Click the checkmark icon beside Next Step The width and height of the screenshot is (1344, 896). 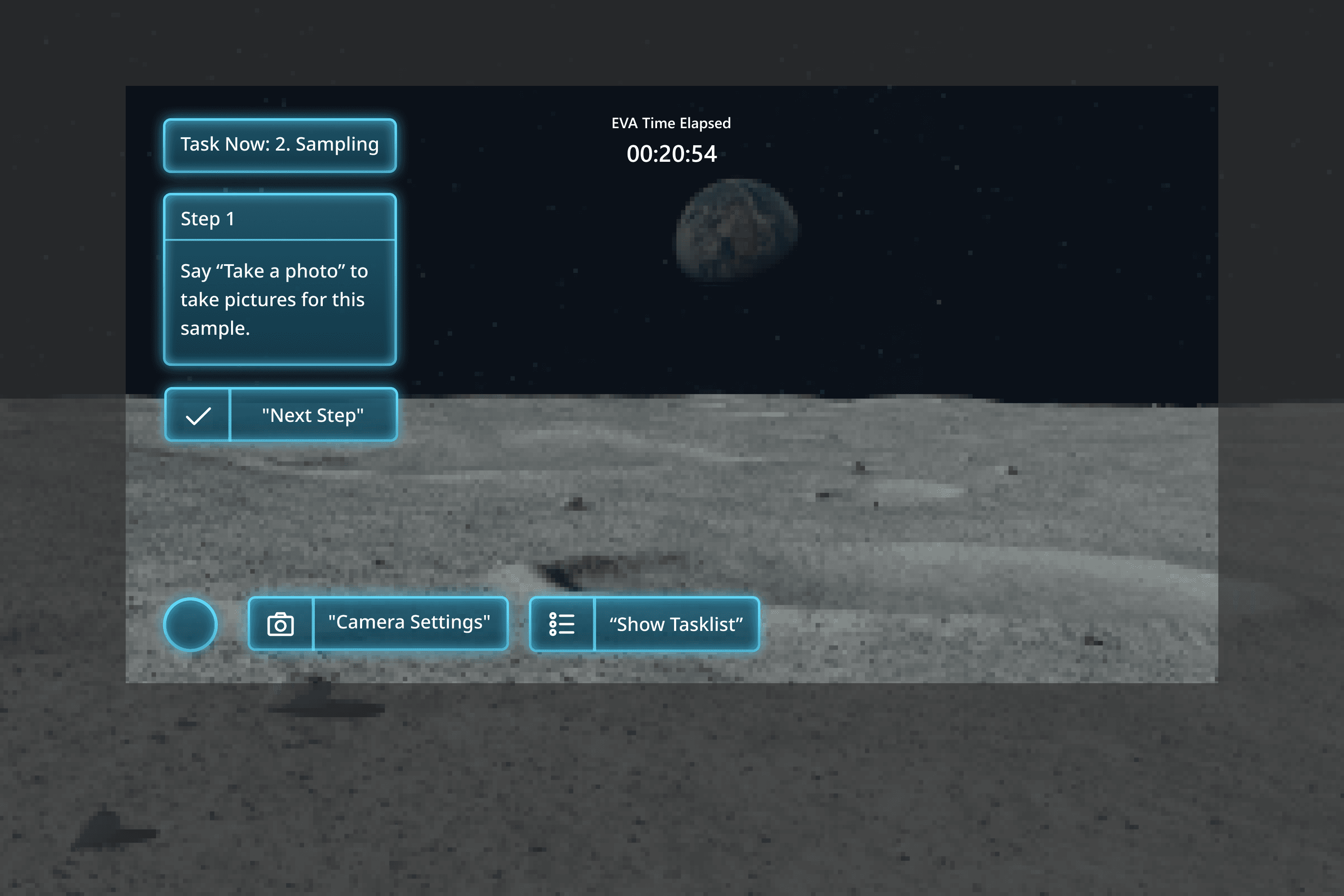(x=198, y=415)
